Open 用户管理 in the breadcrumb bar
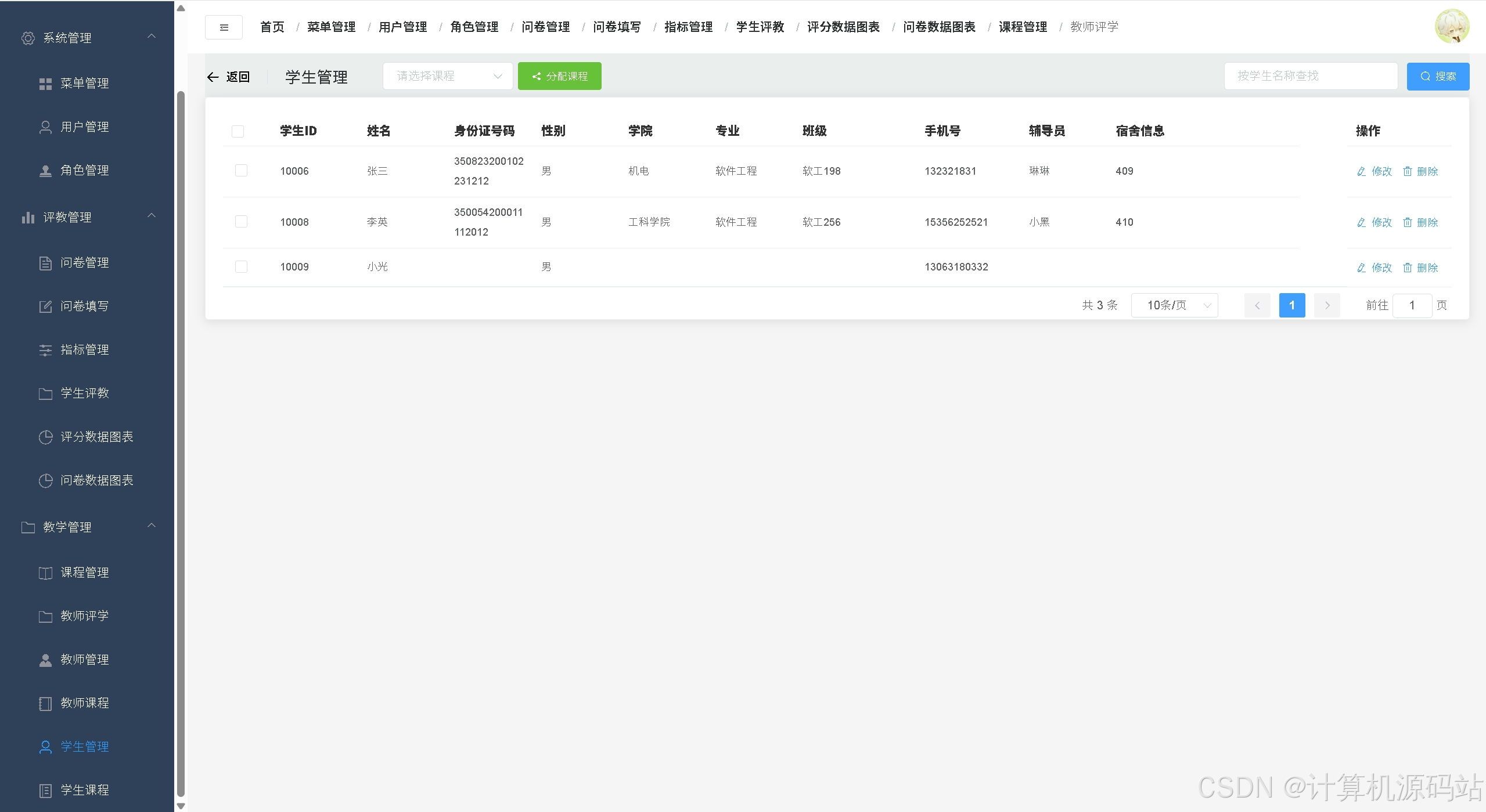The height and width of the screenshot is (812, 1486). (x=403, y=27)
